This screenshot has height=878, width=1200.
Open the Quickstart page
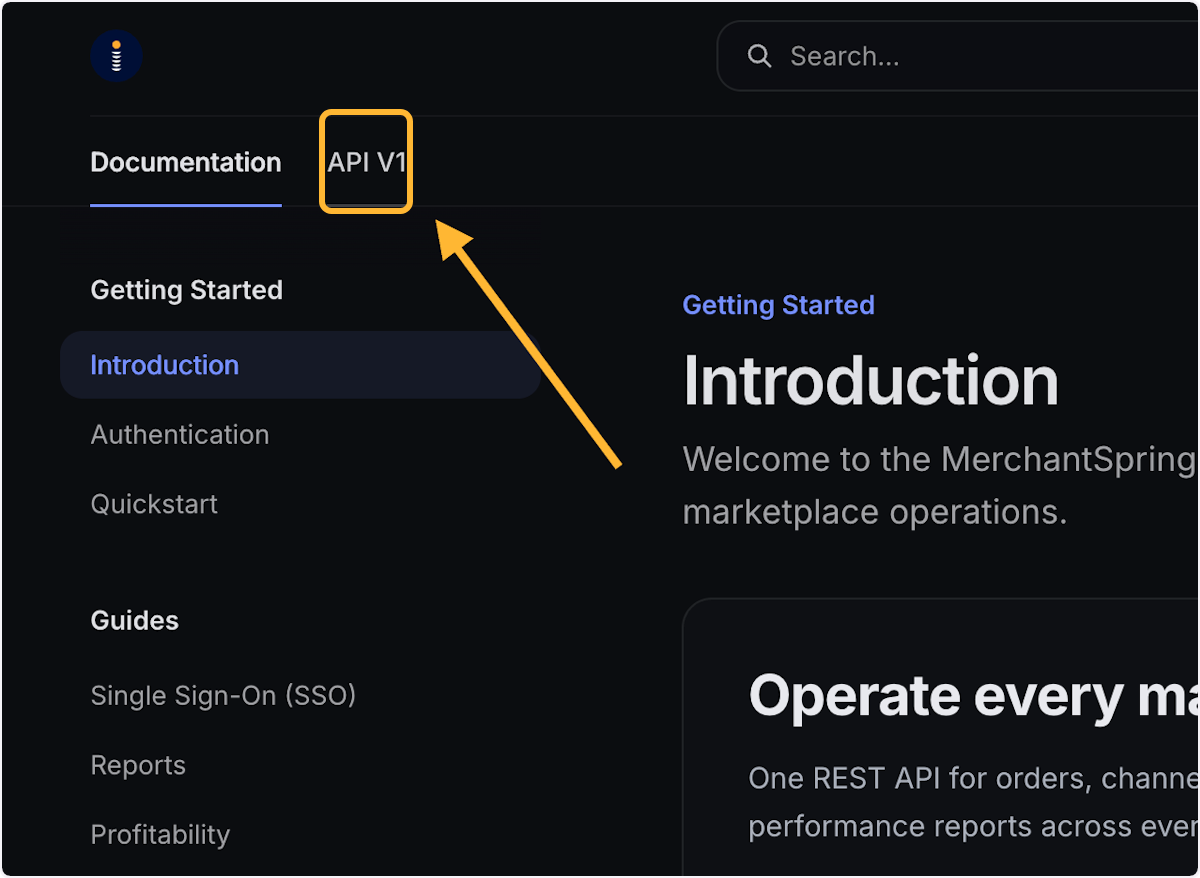(154, 504)
